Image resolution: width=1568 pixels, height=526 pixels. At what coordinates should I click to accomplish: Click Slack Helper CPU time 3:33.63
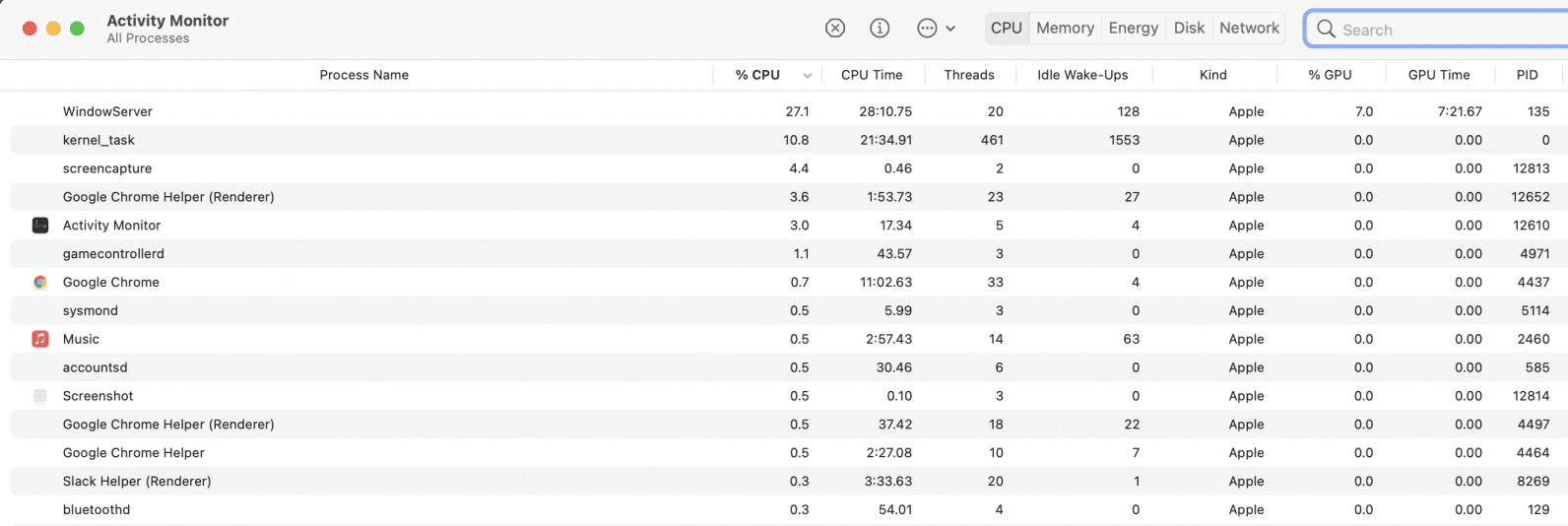(889, 482)
